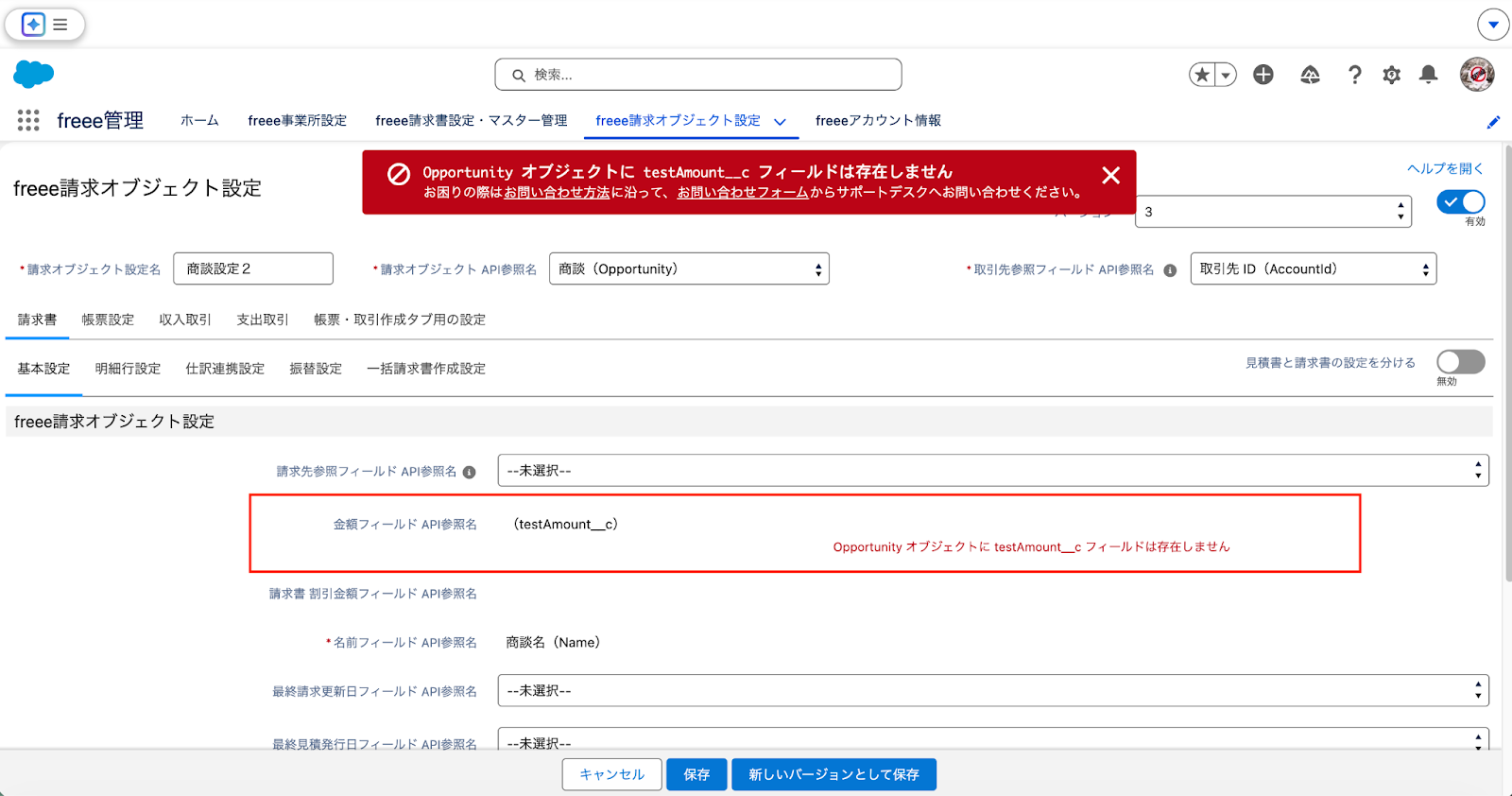Image resolution: width=1512 pixels, height=796 pixels.
Task: Expand the favorites list dropdown arrow
Action: click(x=1226, y=75)
